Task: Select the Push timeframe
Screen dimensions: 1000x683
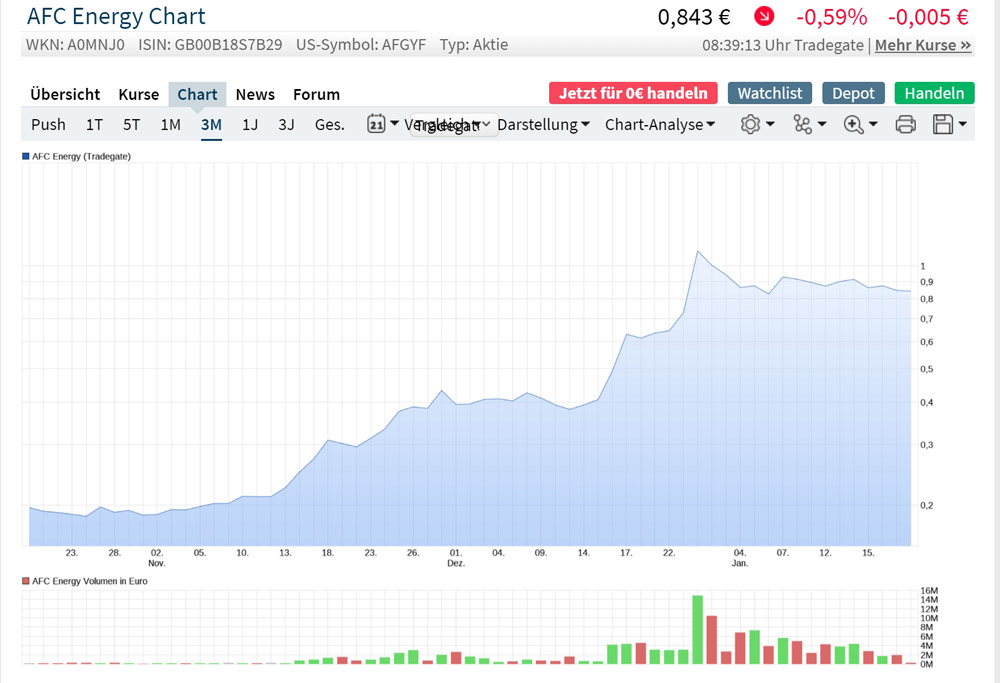Action: [48, 124]
